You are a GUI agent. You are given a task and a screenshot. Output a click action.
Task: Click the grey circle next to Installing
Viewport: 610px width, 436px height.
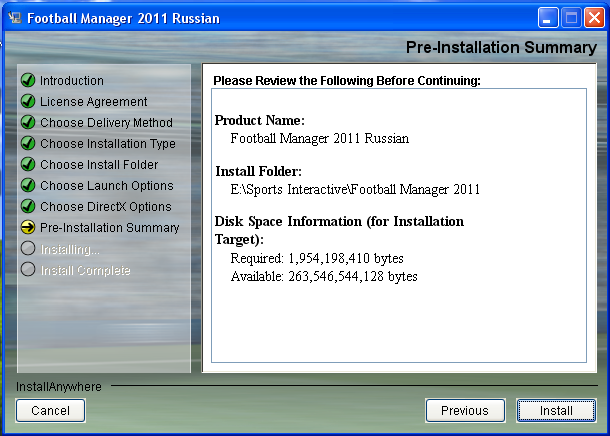(x=28, y=249)
